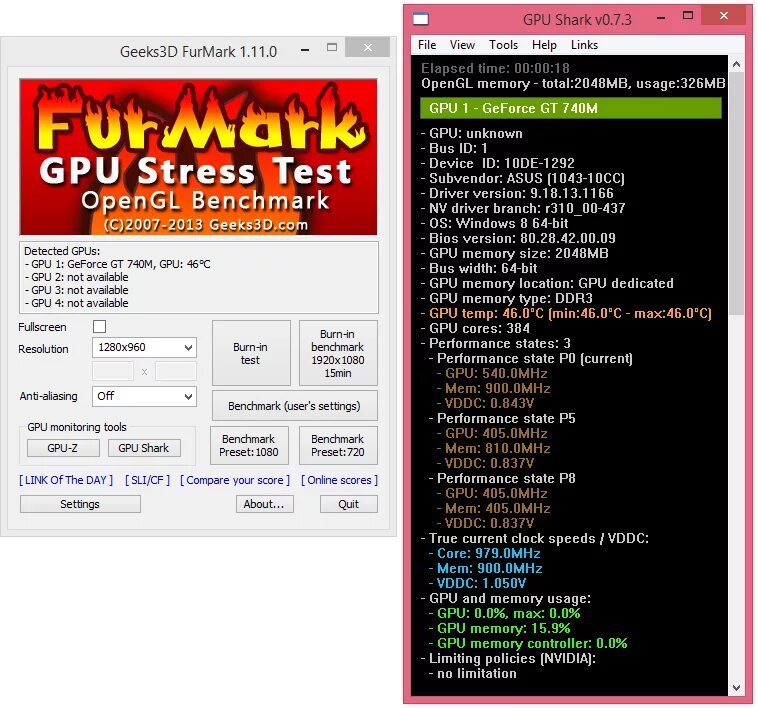
Task: Open the View menu in GPU Shark
Action: 462,45
